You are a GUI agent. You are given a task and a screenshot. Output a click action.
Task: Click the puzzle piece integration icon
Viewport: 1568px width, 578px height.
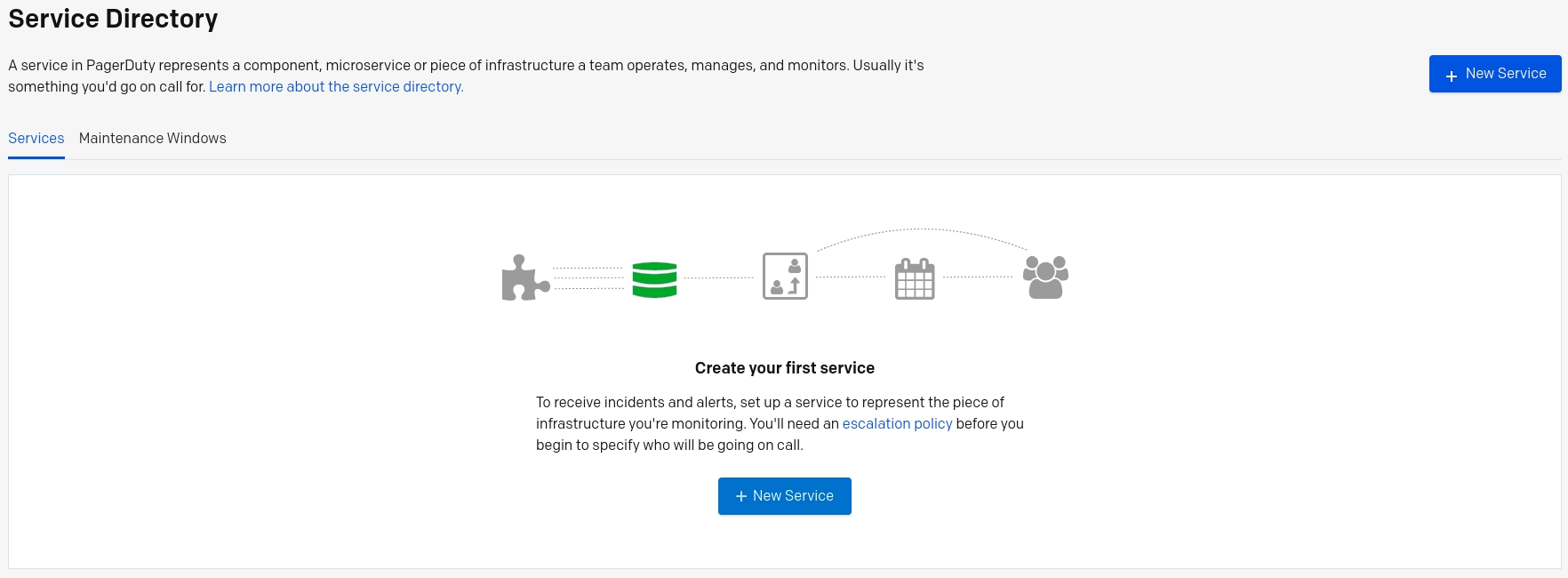coord(525,277)
